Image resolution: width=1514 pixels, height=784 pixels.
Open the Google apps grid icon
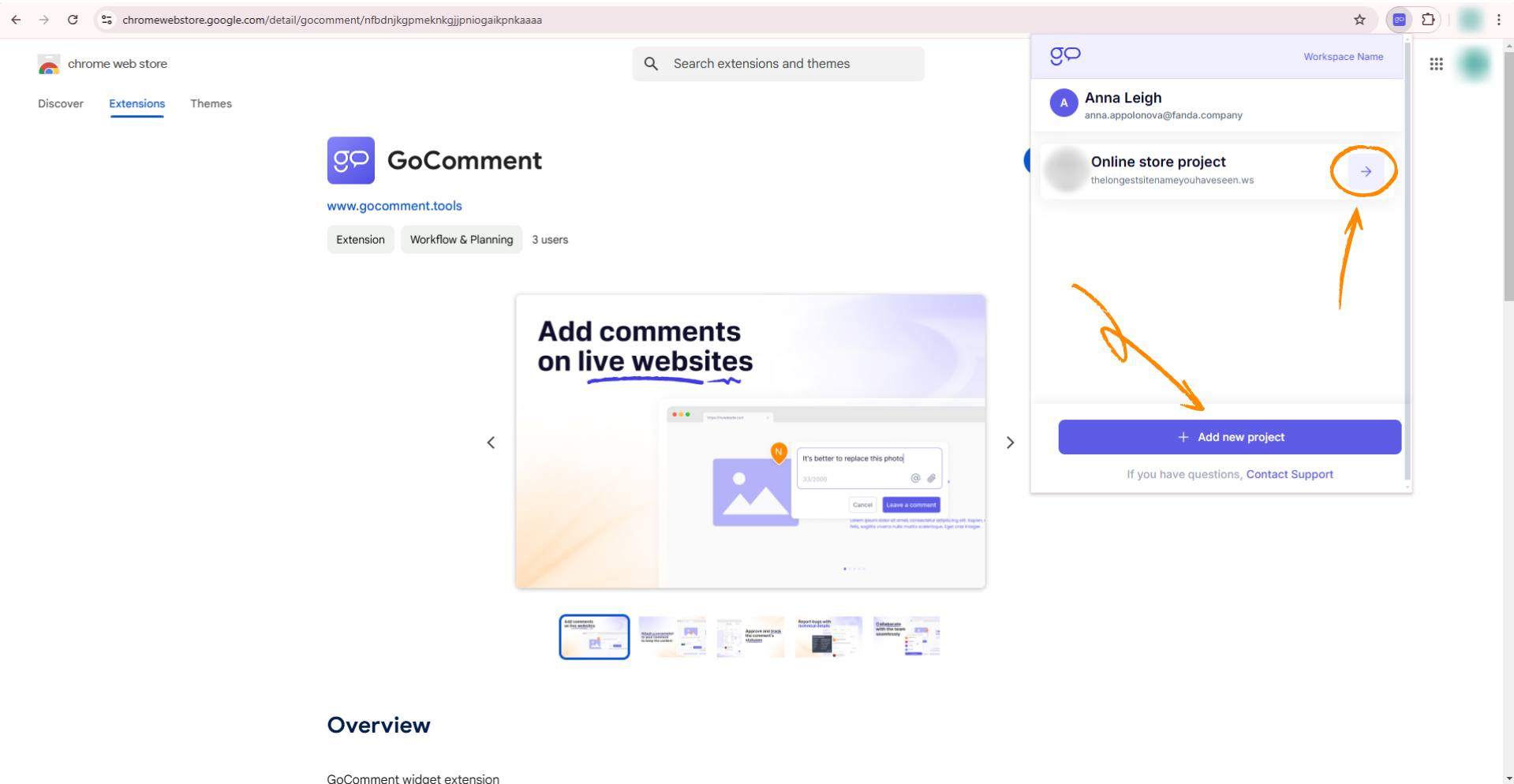coord(1436,64)
